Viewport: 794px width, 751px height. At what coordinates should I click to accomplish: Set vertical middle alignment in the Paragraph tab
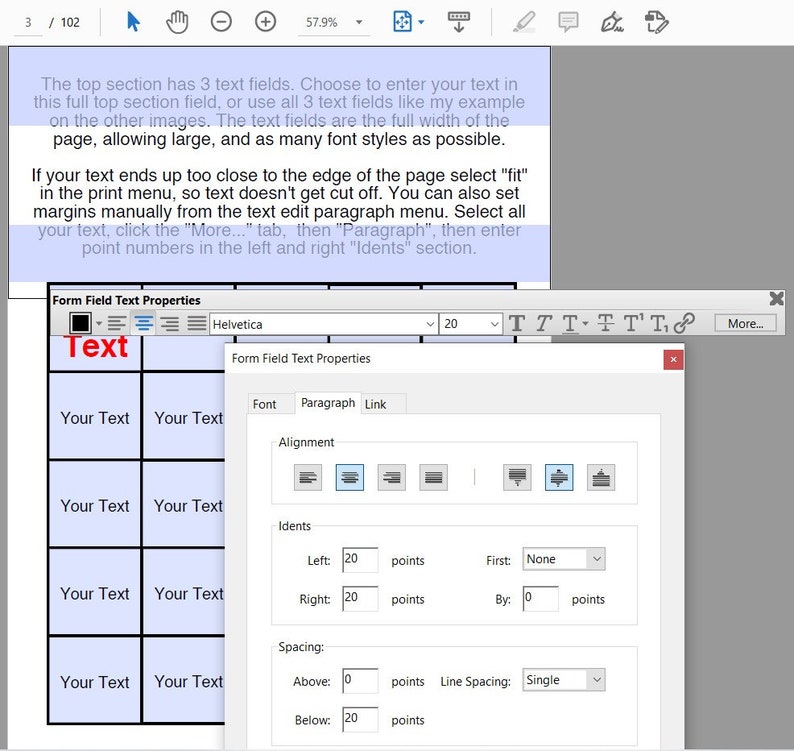[559, 477]
